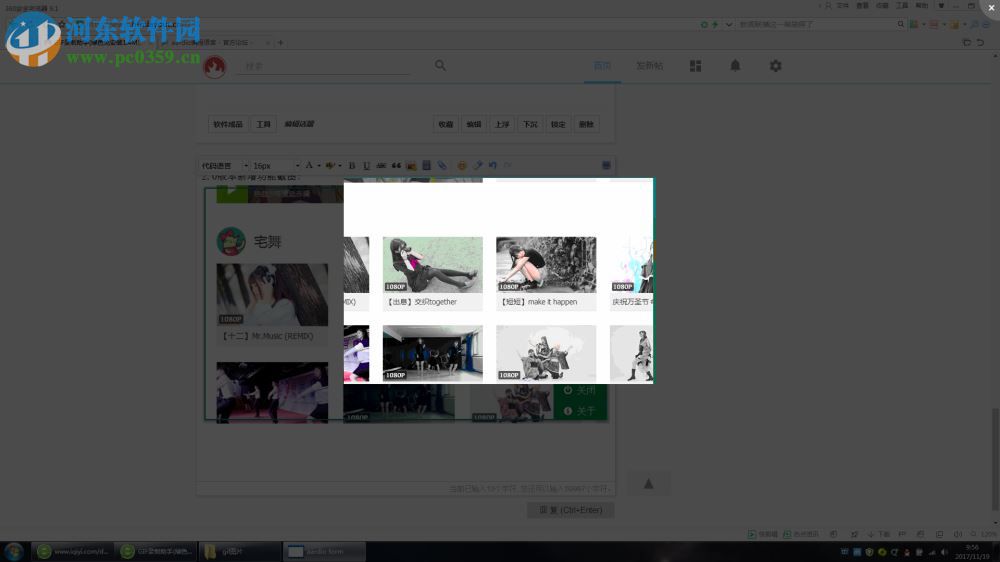Switch to the form window in the taskbar
Screen dimensions: 1000x562
pyautogui.click(x=324, y=551)
